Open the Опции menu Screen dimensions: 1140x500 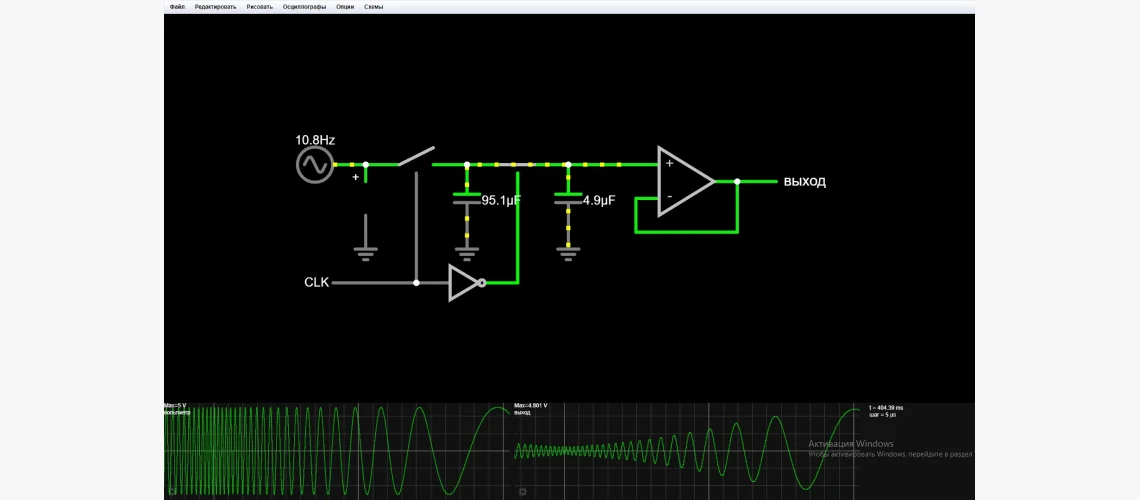[345, 6]
